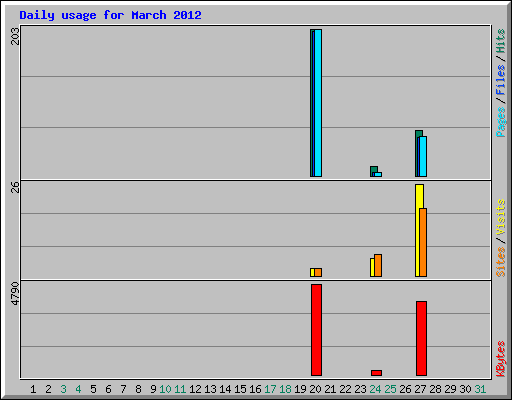Click the 203 axis maximum label
The width and height of the screenshot is (512, 400).
15,36
